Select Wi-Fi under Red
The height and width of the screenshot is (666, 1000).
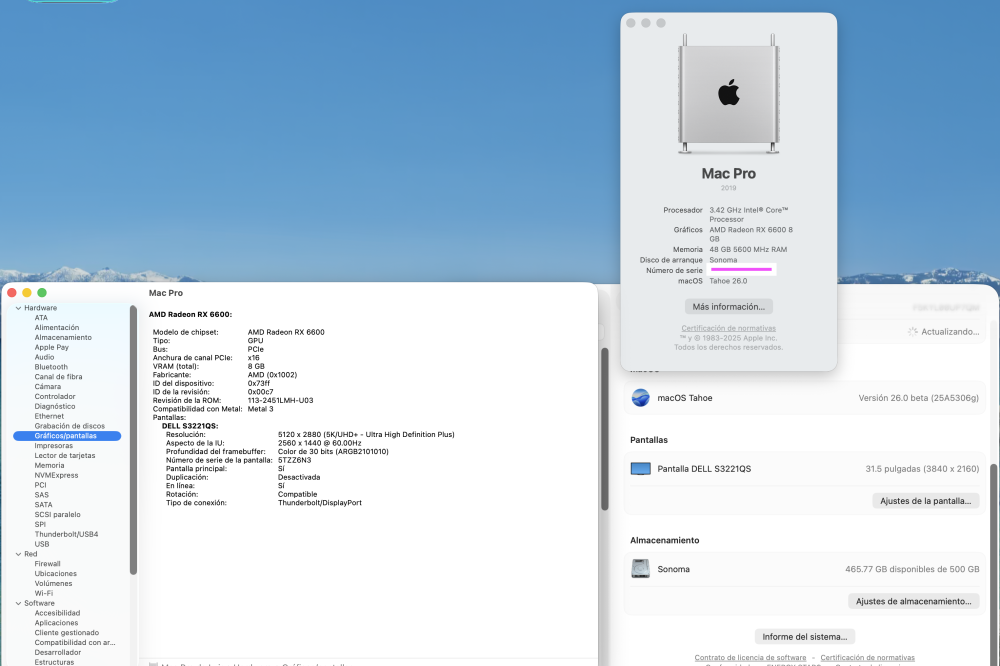click(x=44, y=593)
